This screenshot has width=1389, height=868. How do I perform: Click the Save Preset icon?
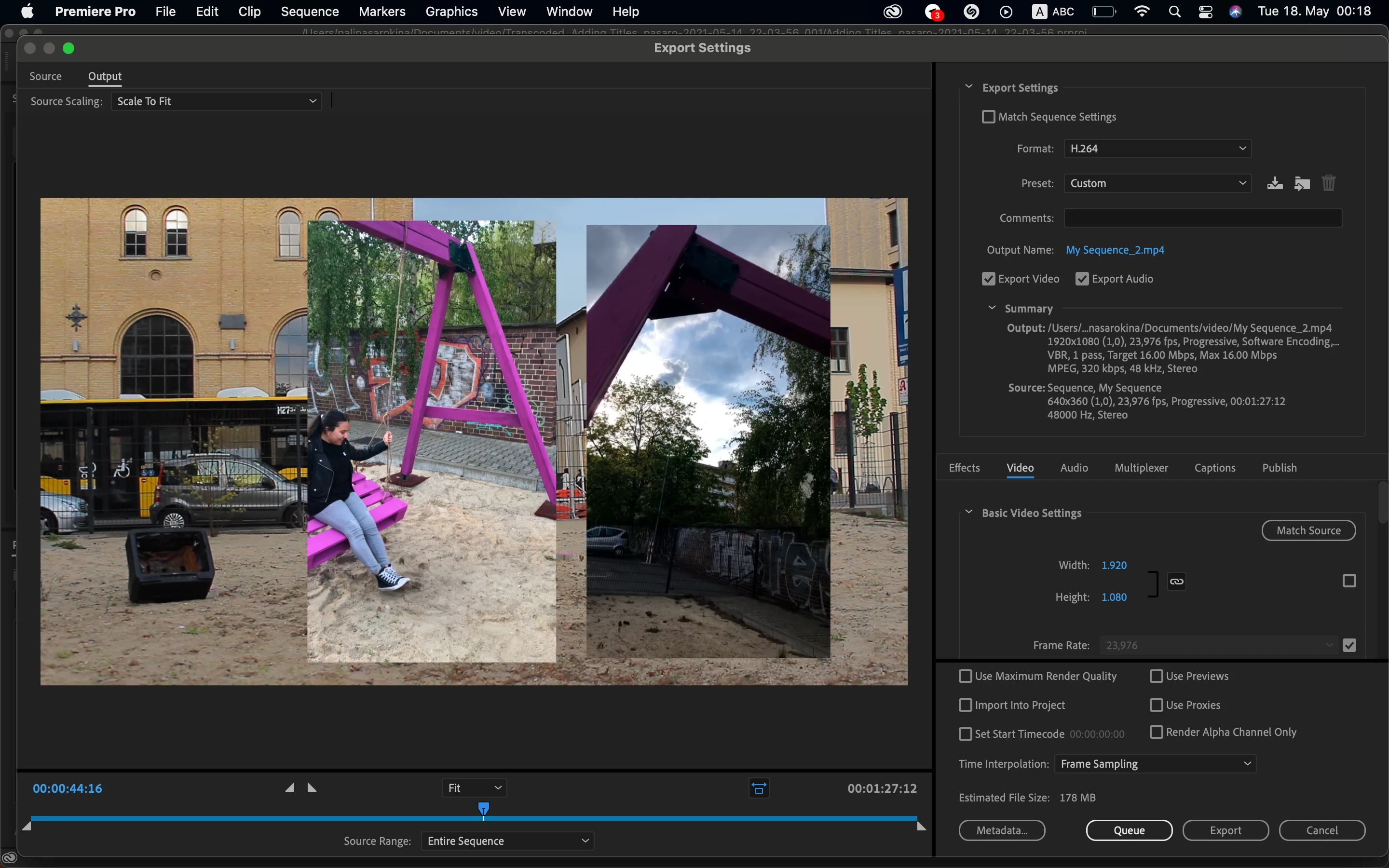(1275, 183)
